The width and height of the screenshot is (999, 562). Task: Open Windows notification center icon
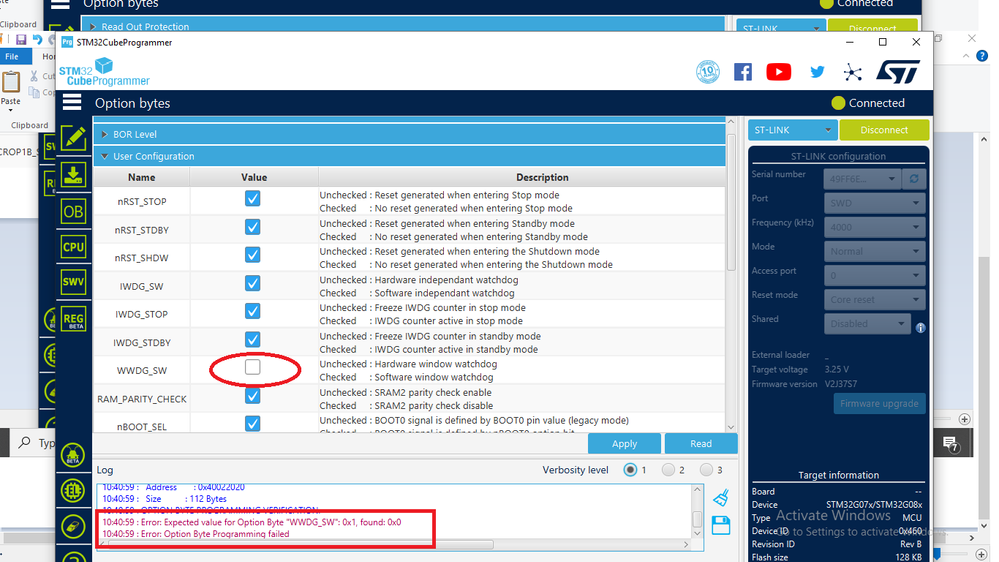[950, 444]
